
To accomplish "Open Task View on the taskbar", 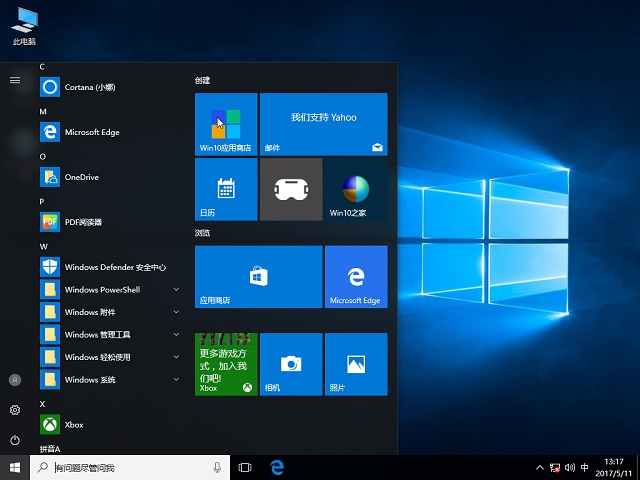I will pyautogui.click(x=245, y=467).
